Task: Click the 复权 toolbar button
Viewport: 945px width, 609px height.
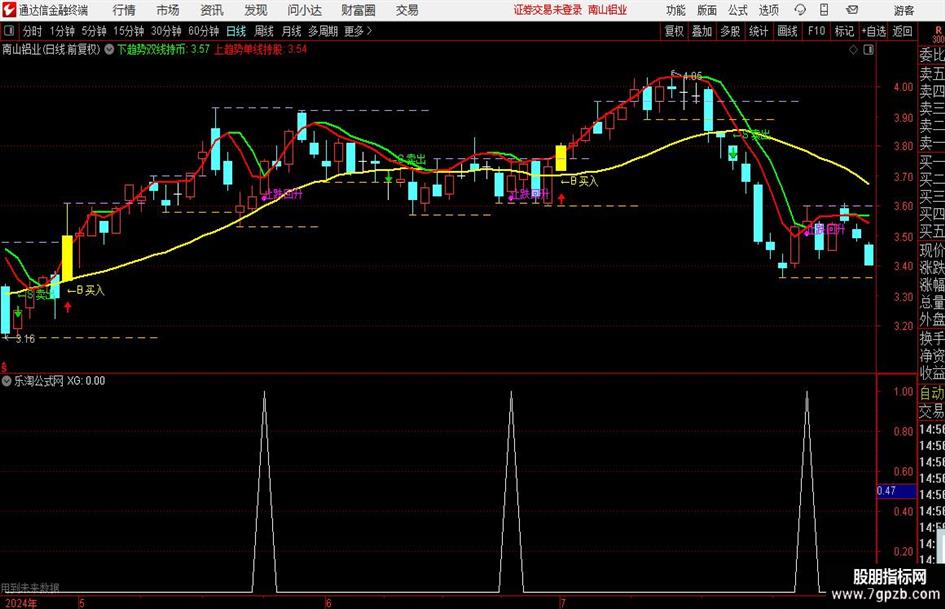Action: pos(674,31)
